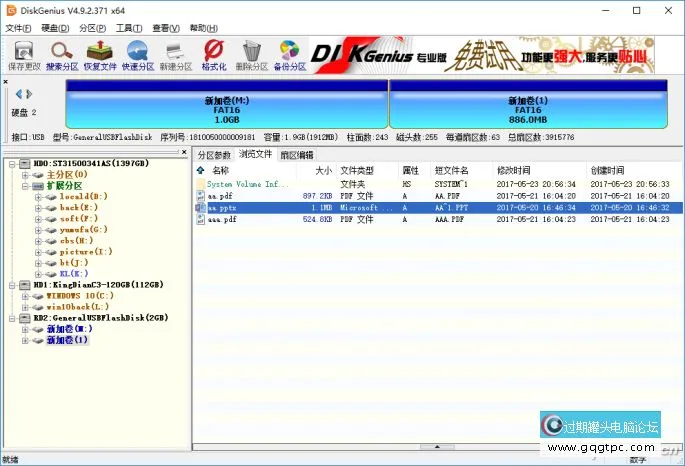Screen dimensions: 685x466
Task: Open the Help (帮助) menu
Action: [204, 28]
